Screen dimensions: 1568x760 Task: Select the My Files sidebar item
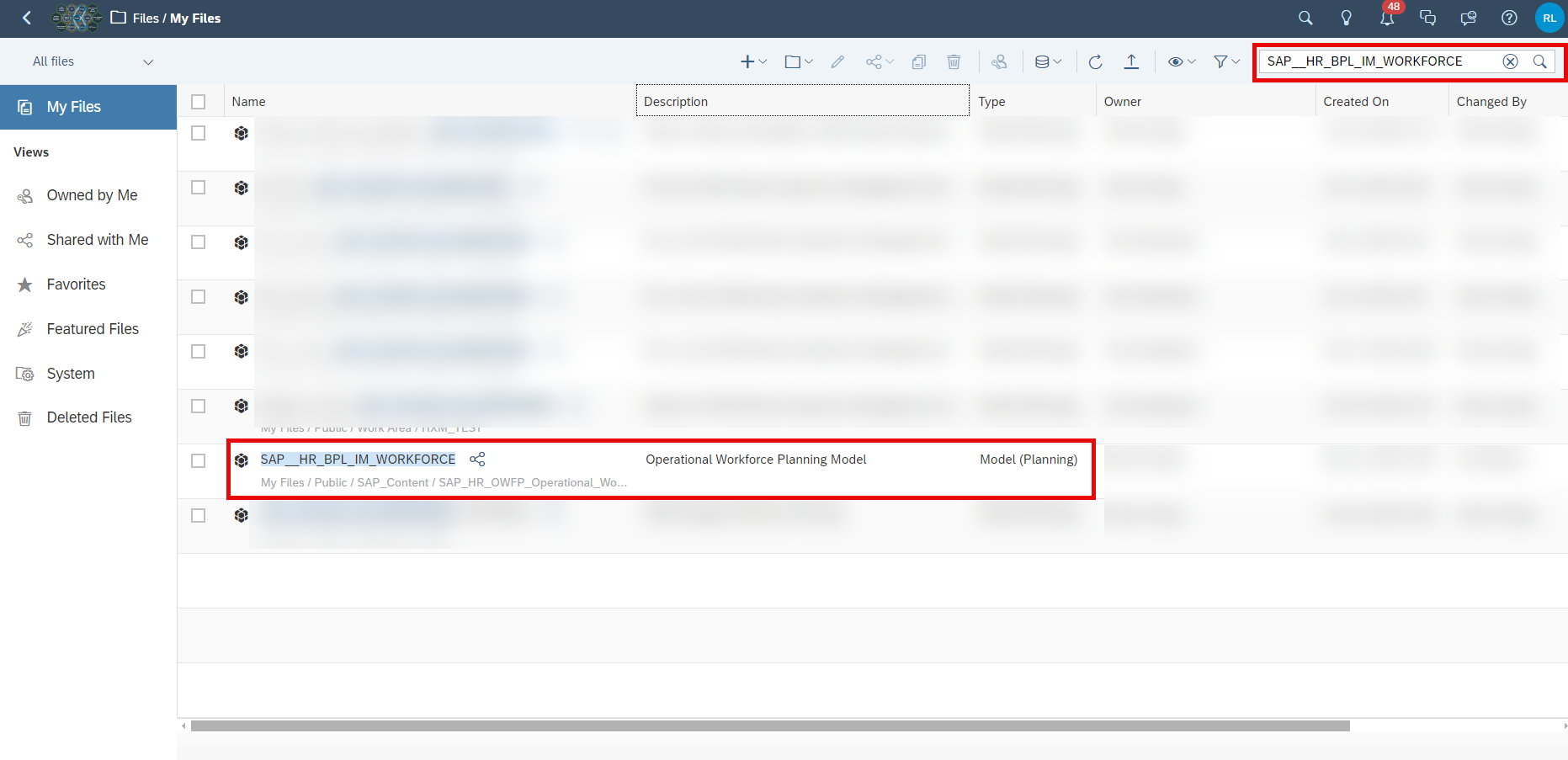click(x=88, y=107)
